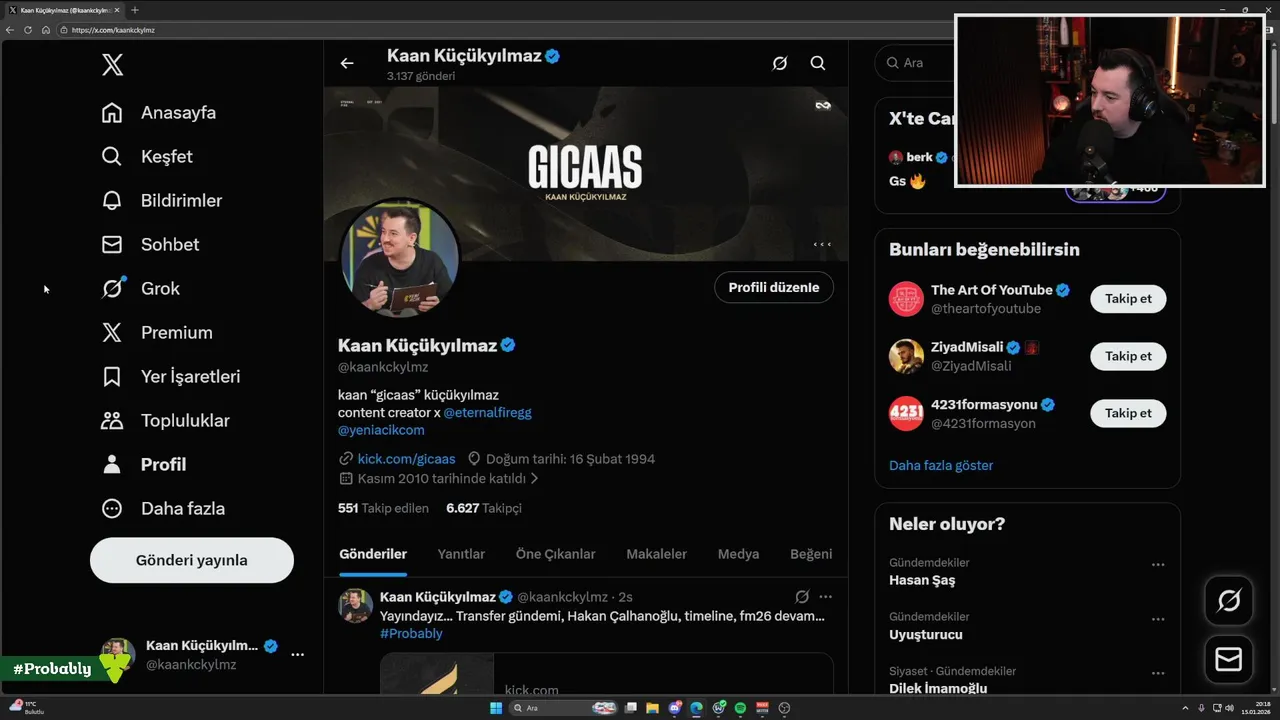Click the #Probably hashtag in the post
The image size is (1280, 720).
click(411, 634)
